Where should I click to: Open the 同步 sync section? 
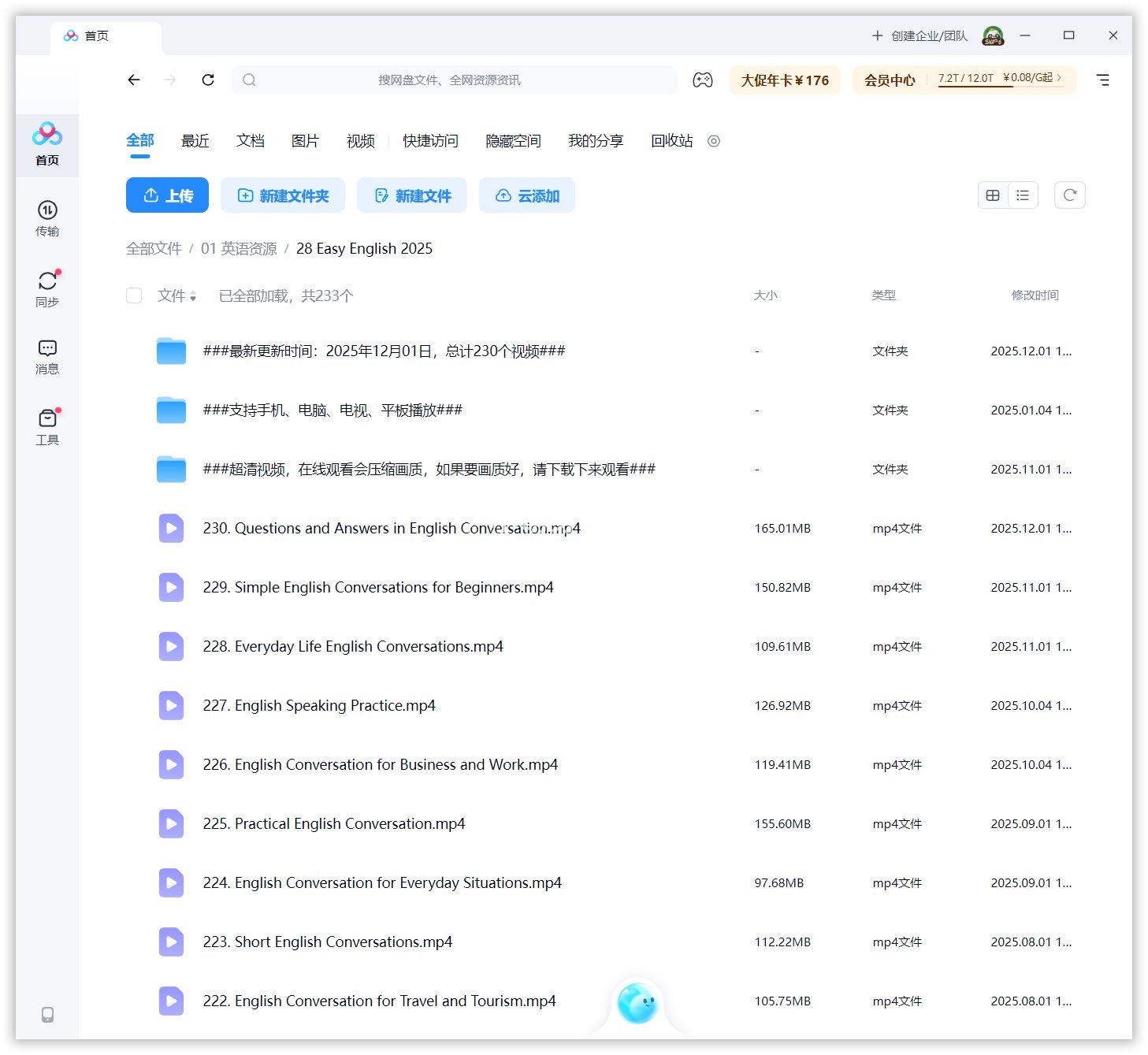47,288
